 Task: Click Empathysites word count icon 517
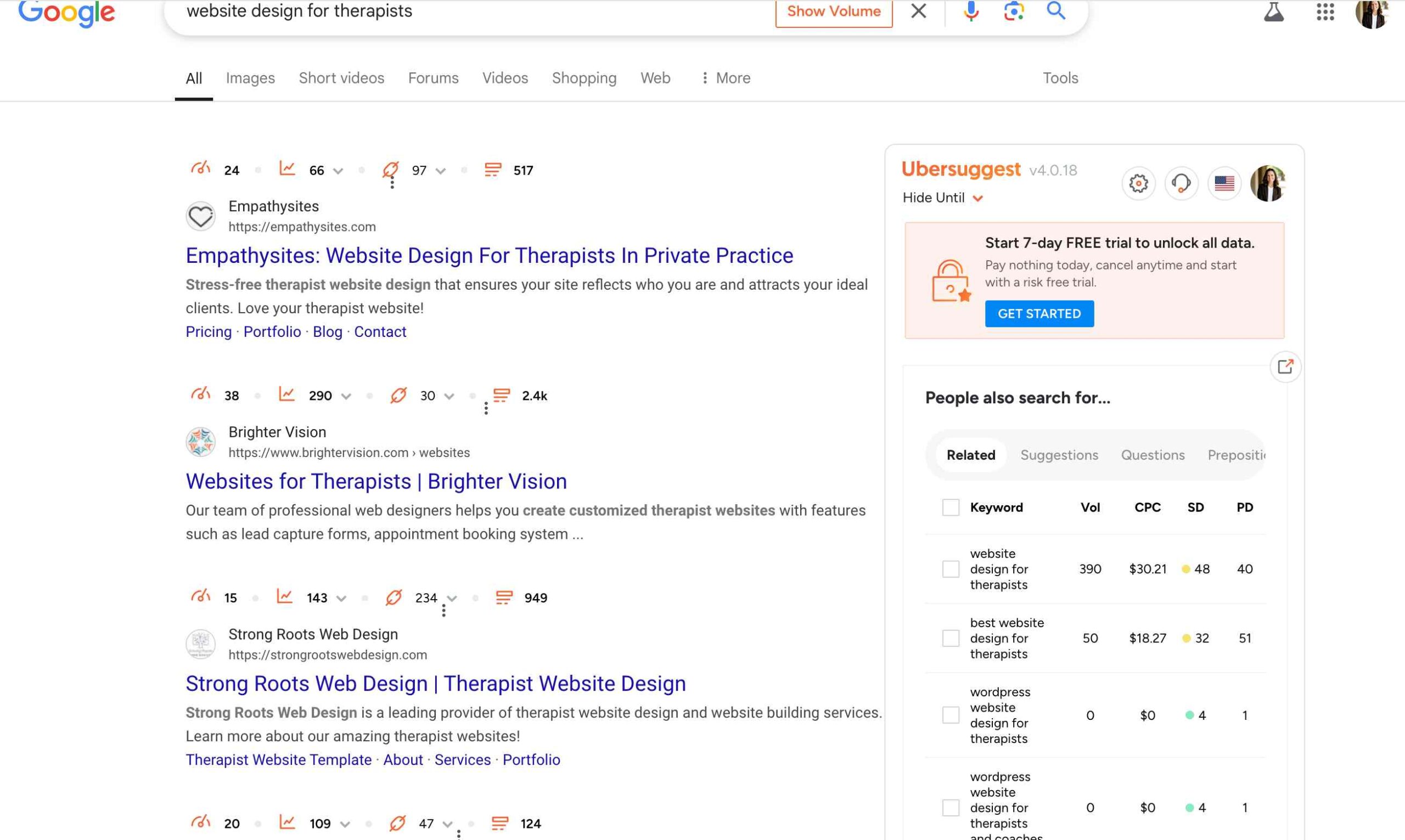point(492,170)
